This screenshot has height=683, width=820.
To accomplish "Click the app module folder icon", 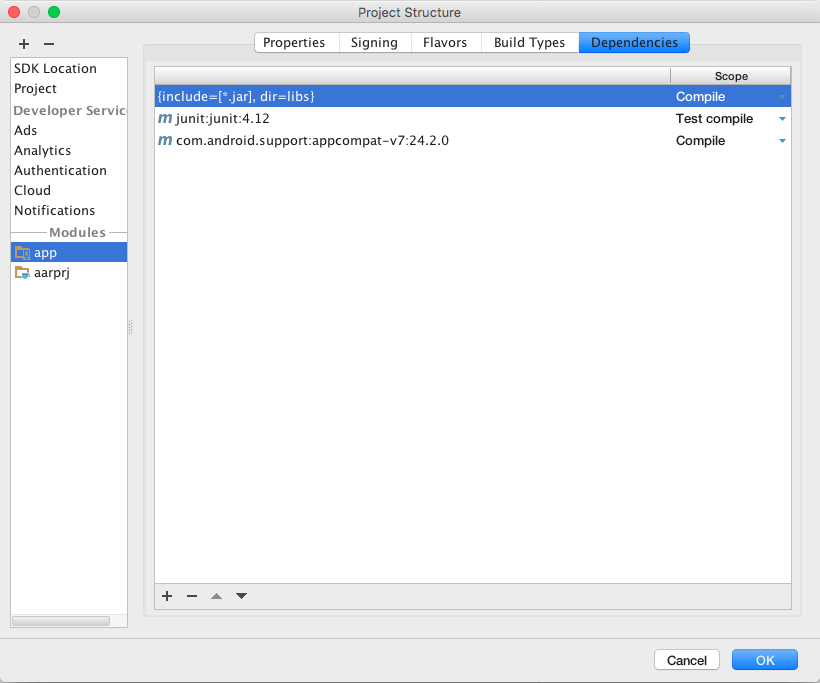I will [x=22, y=253].
